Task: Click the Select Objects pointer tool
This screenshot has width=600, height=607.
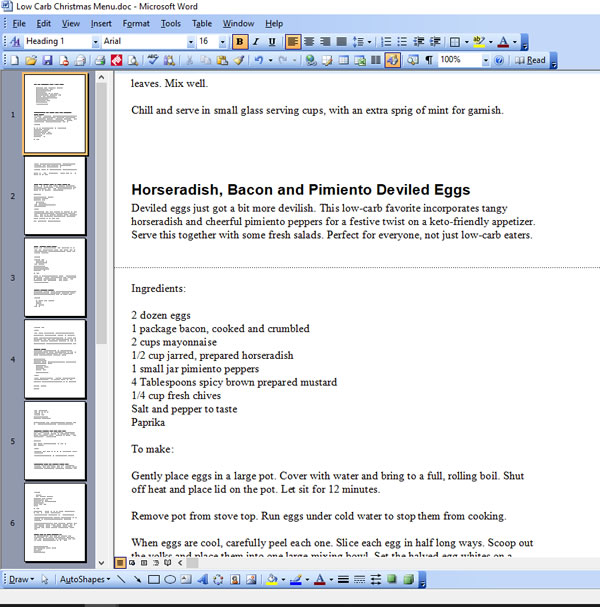Action: click(x=45, y=580)
